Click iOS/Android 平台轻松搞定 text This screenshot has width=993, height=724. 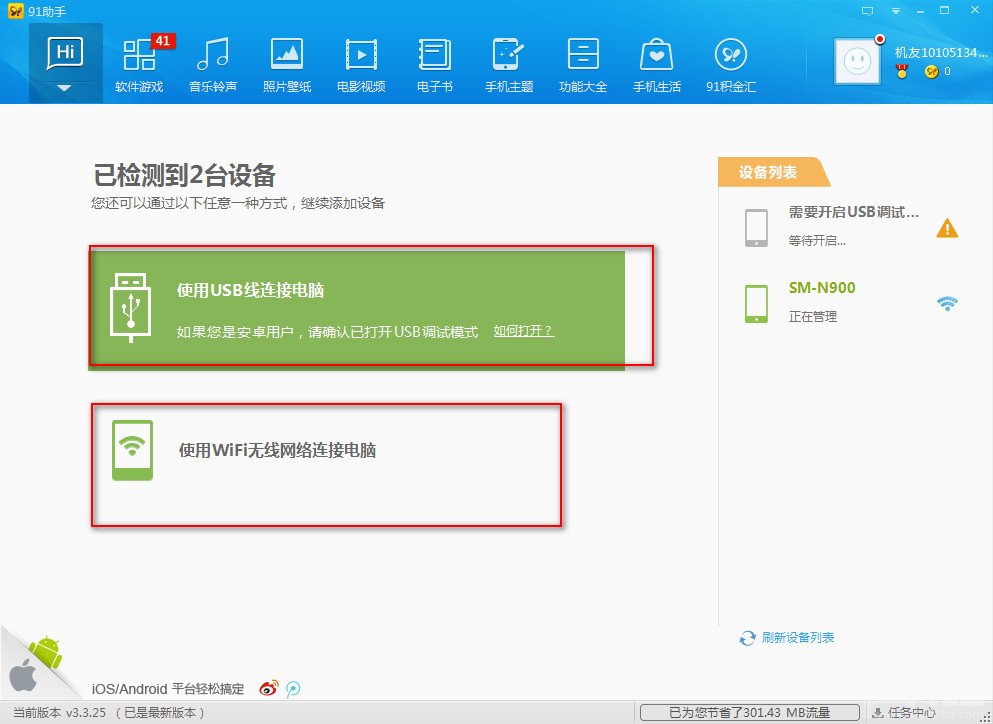168,689
